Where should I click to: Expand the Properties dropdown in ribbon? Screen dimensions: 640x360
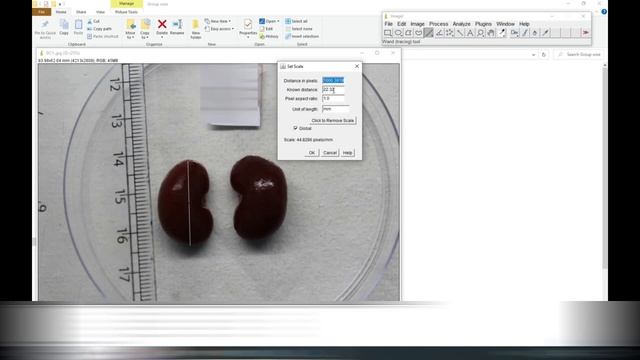tap(248, 37)
